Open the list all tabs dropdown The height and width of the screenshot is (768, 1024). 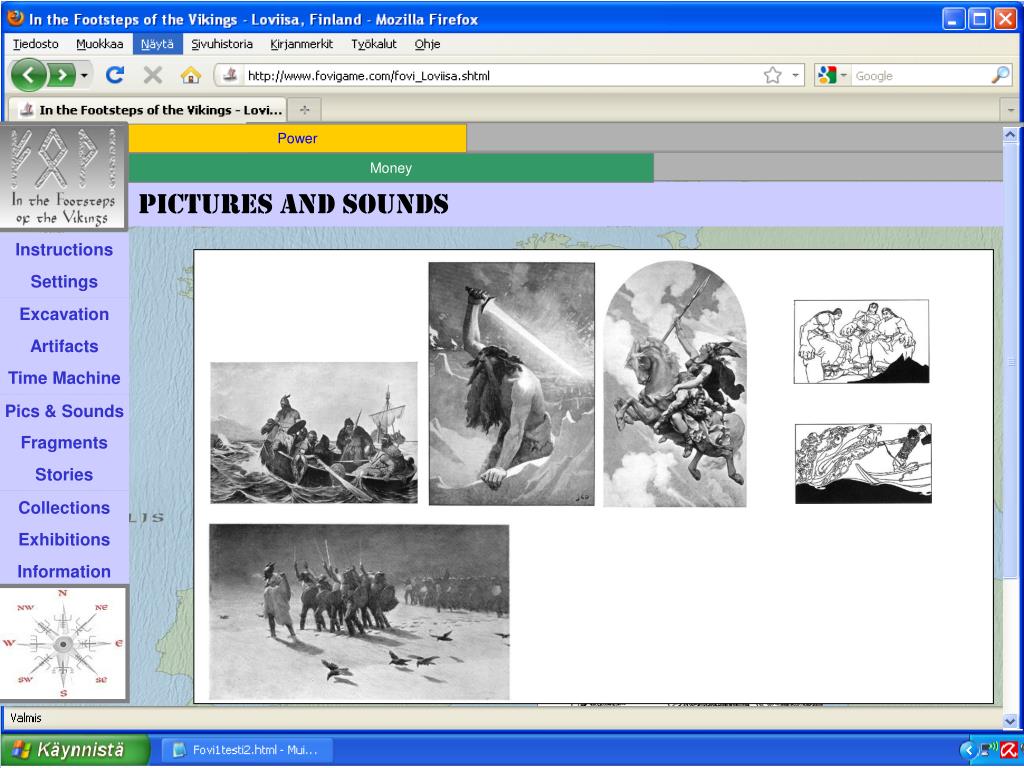(1011, 110)
